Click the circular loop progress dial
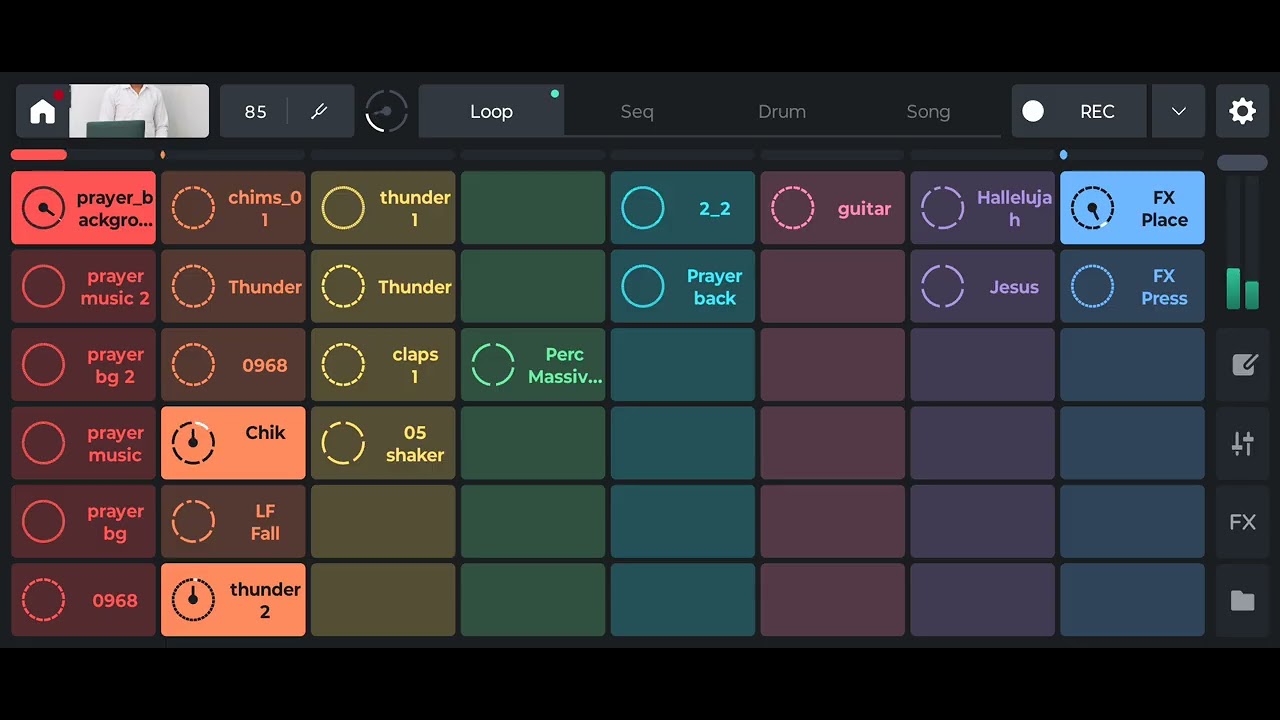 pos(386,111)
